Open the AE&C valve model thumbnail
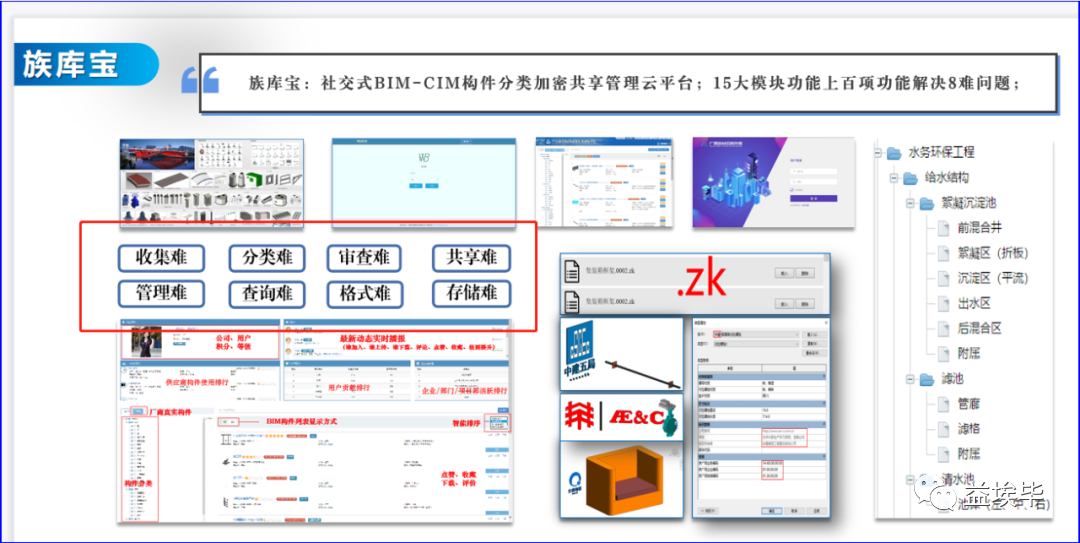Screen dimensions: 1080x543 pyautogui.click(x=622, y=418)
